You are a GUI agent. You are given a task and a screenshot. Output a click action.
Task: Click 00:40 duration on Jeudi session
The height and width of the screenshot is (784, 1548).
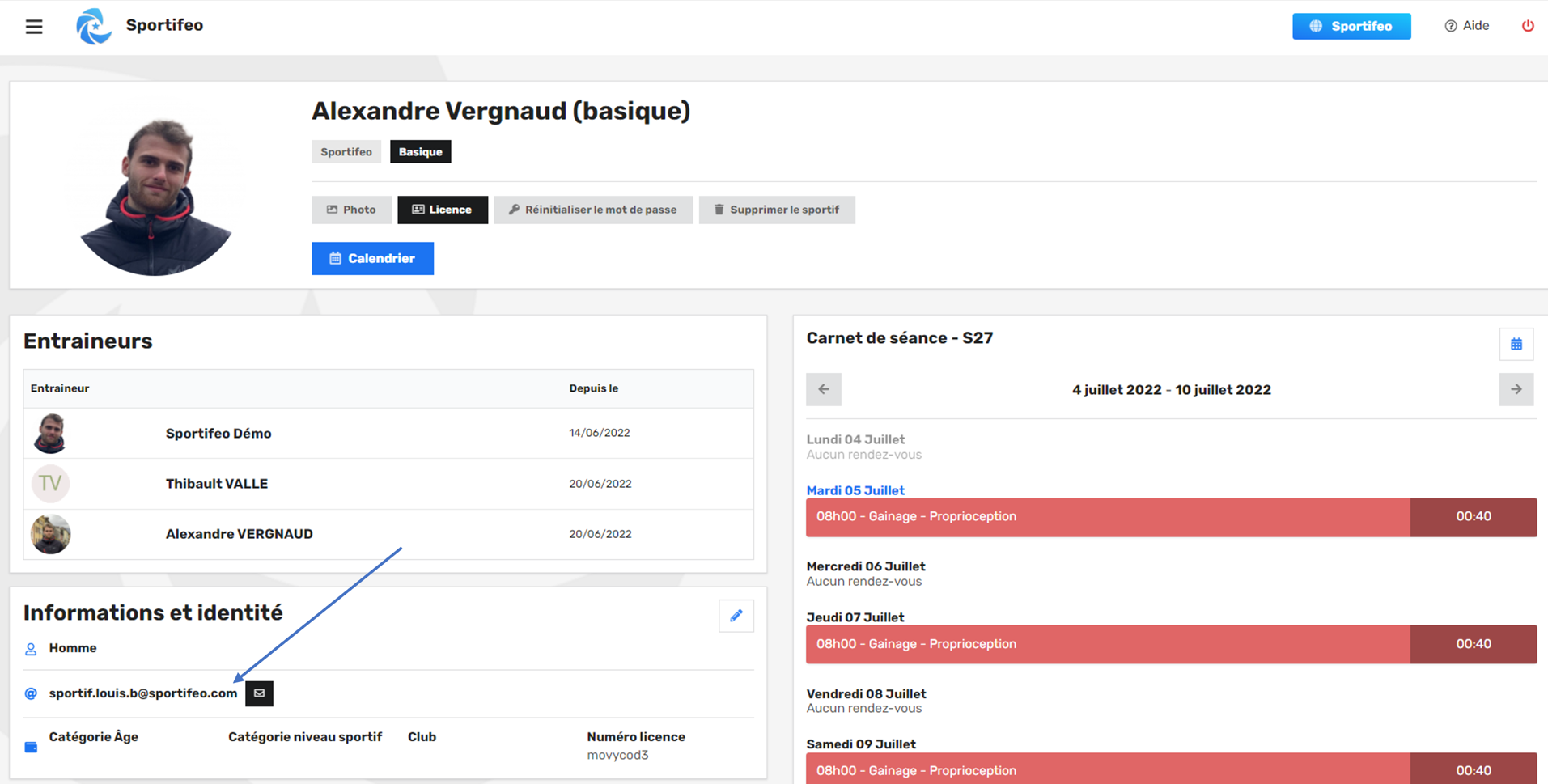click(x=1474, y=644)
